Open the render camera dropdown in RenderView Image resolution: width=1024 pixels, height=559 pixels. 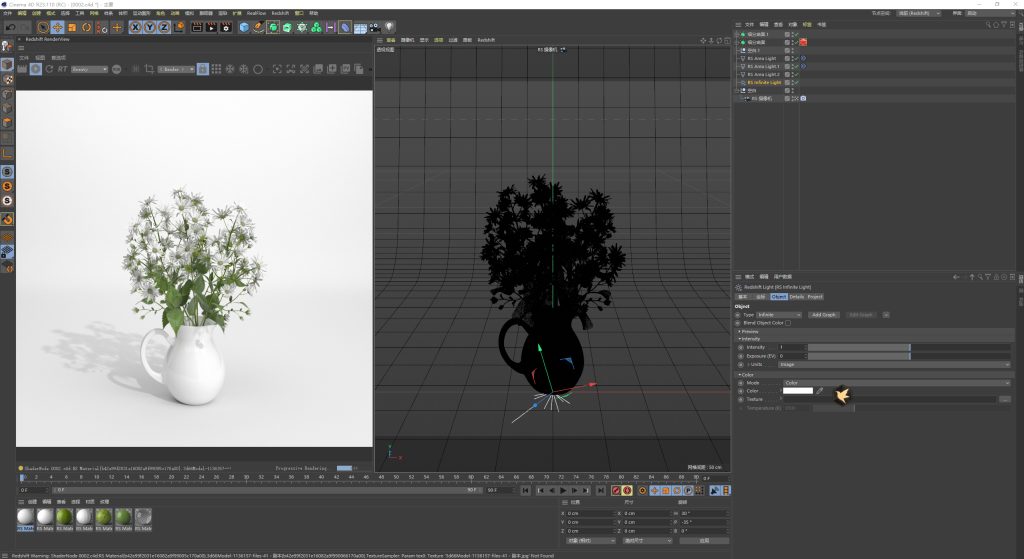click(x=176, y=69)
